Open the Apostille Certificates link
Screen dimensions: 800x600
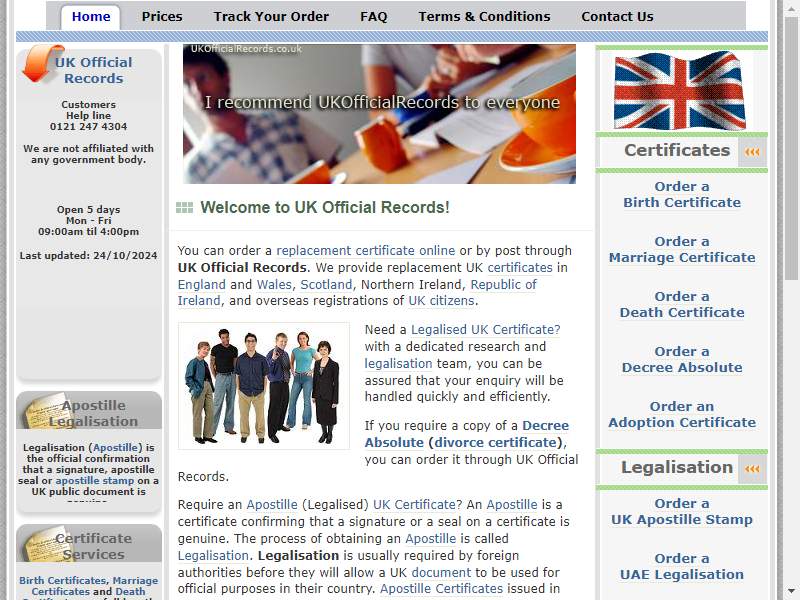(x=441, y=588)
